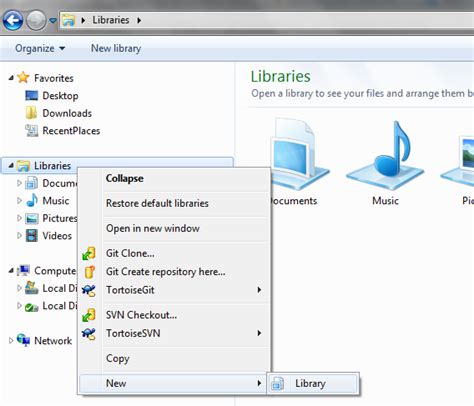
Task: Select Videos in the navigation tree
Action: 57,236
